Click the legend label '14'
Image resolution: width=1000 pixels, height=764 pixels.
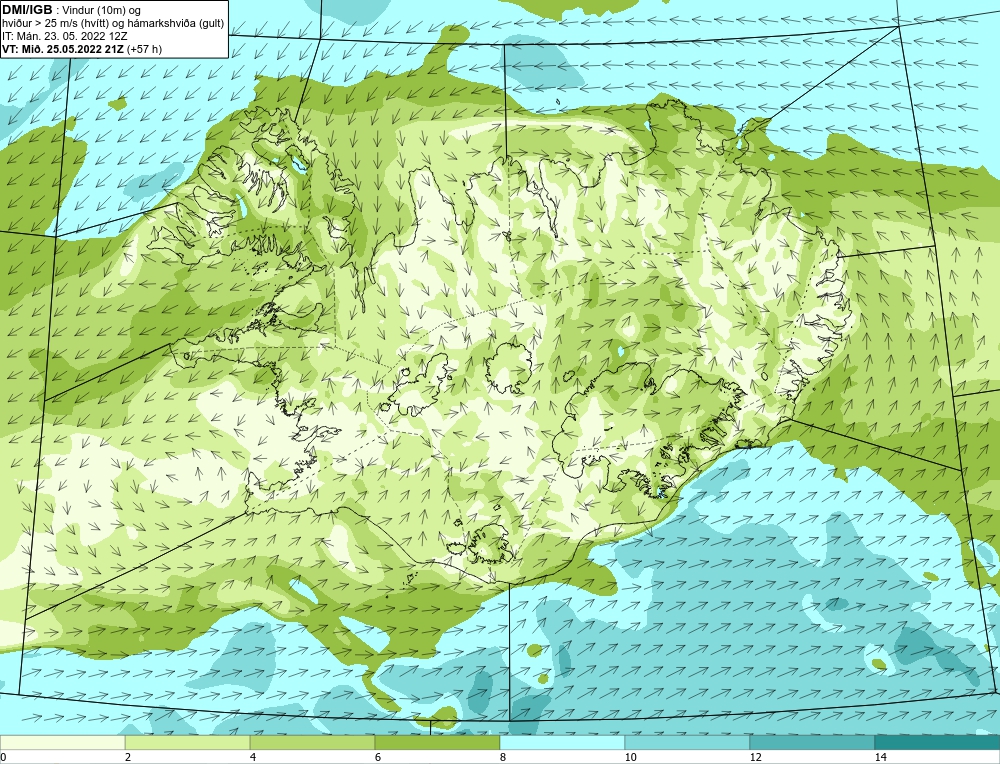pyautogui.click(x=880, y=757)
